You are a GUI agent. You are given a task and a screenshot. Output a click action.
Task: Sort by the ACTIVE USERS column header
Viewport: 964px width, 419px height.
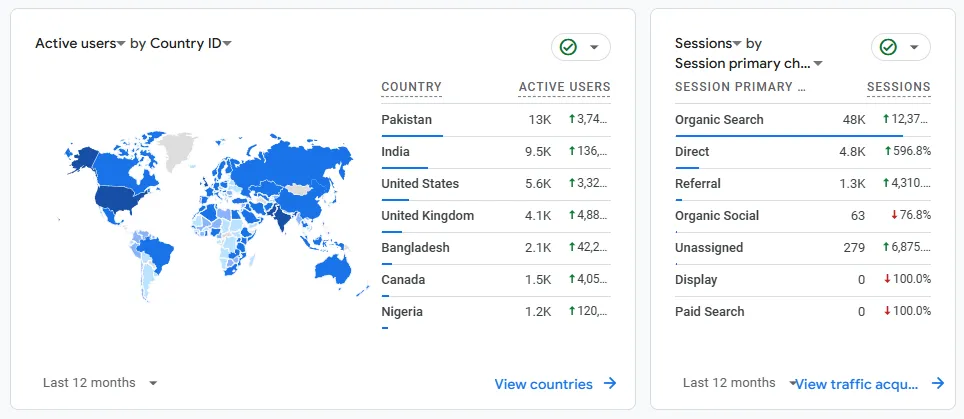(564, 87)
